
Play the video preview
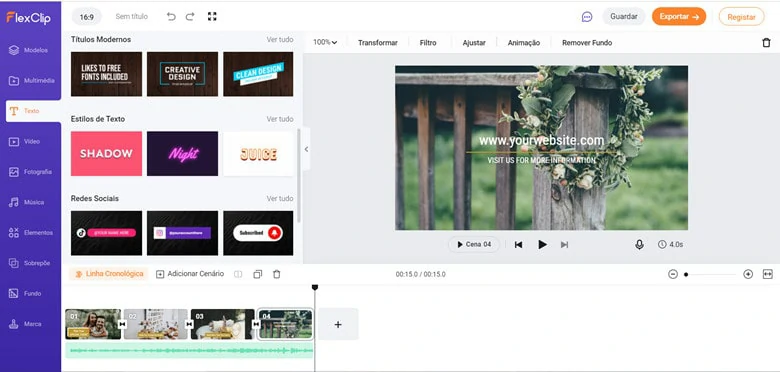tap(542, 245)
